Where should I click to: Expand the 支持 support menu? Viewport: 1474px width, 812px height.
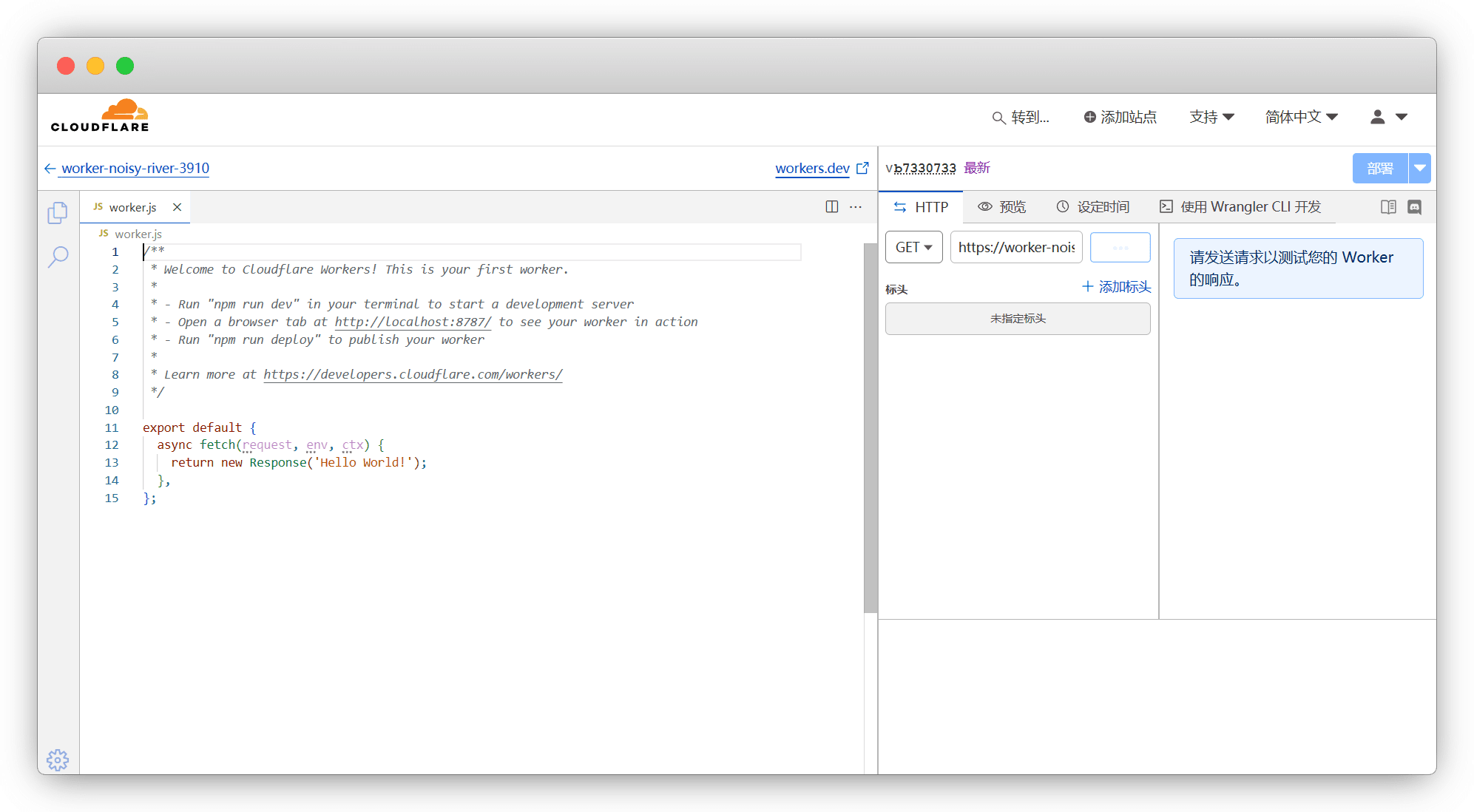pyautogui.click(x=1211, y=117)
